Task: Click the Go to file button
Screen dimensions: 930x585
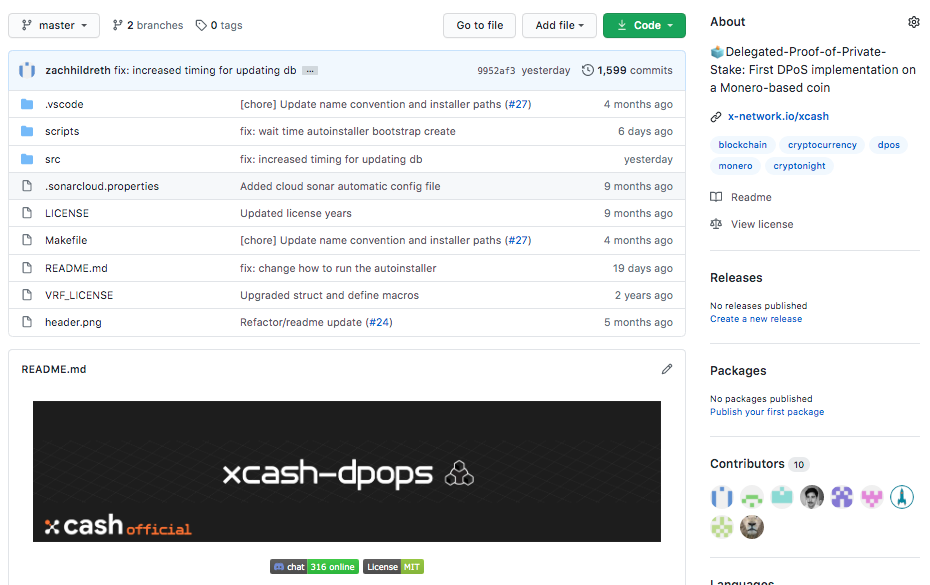Action: [x=479, y=26]
